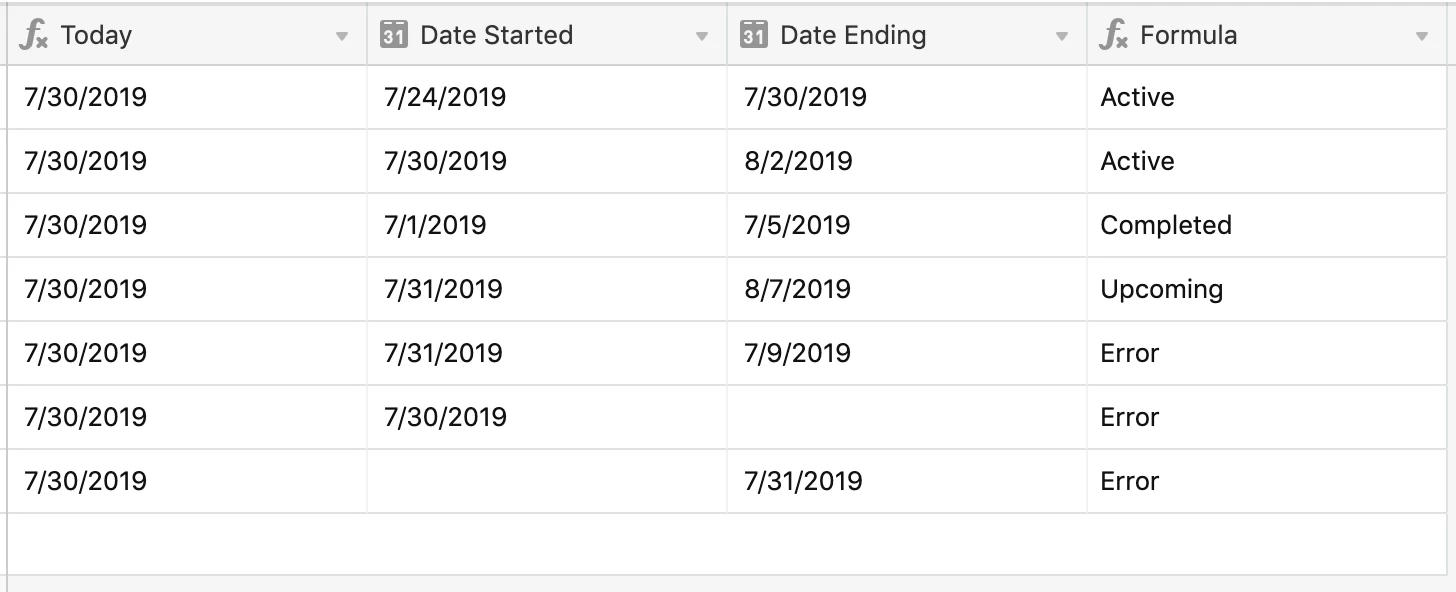Viewport: 1456px width, 592px height.
Task: Select the cell showing Upcoming status
Action: point(1266,289)
